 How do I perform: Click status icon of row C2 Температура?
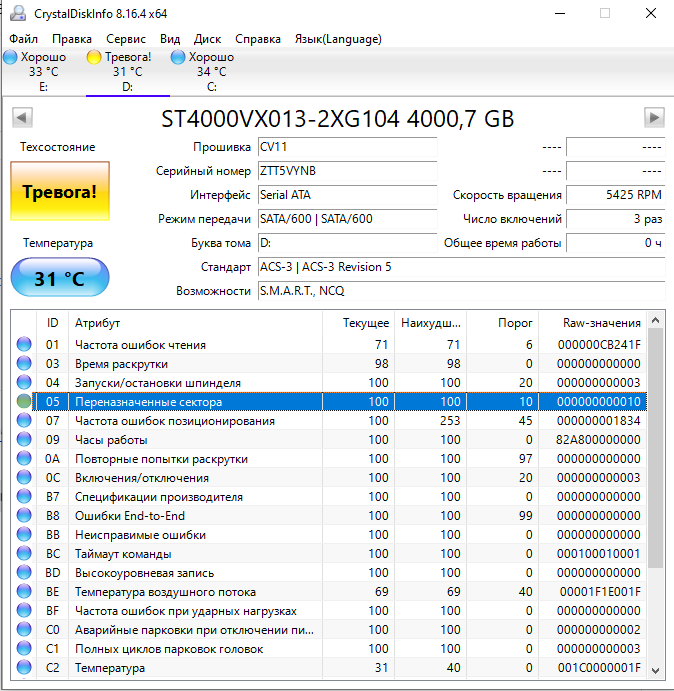coord(24,667)
